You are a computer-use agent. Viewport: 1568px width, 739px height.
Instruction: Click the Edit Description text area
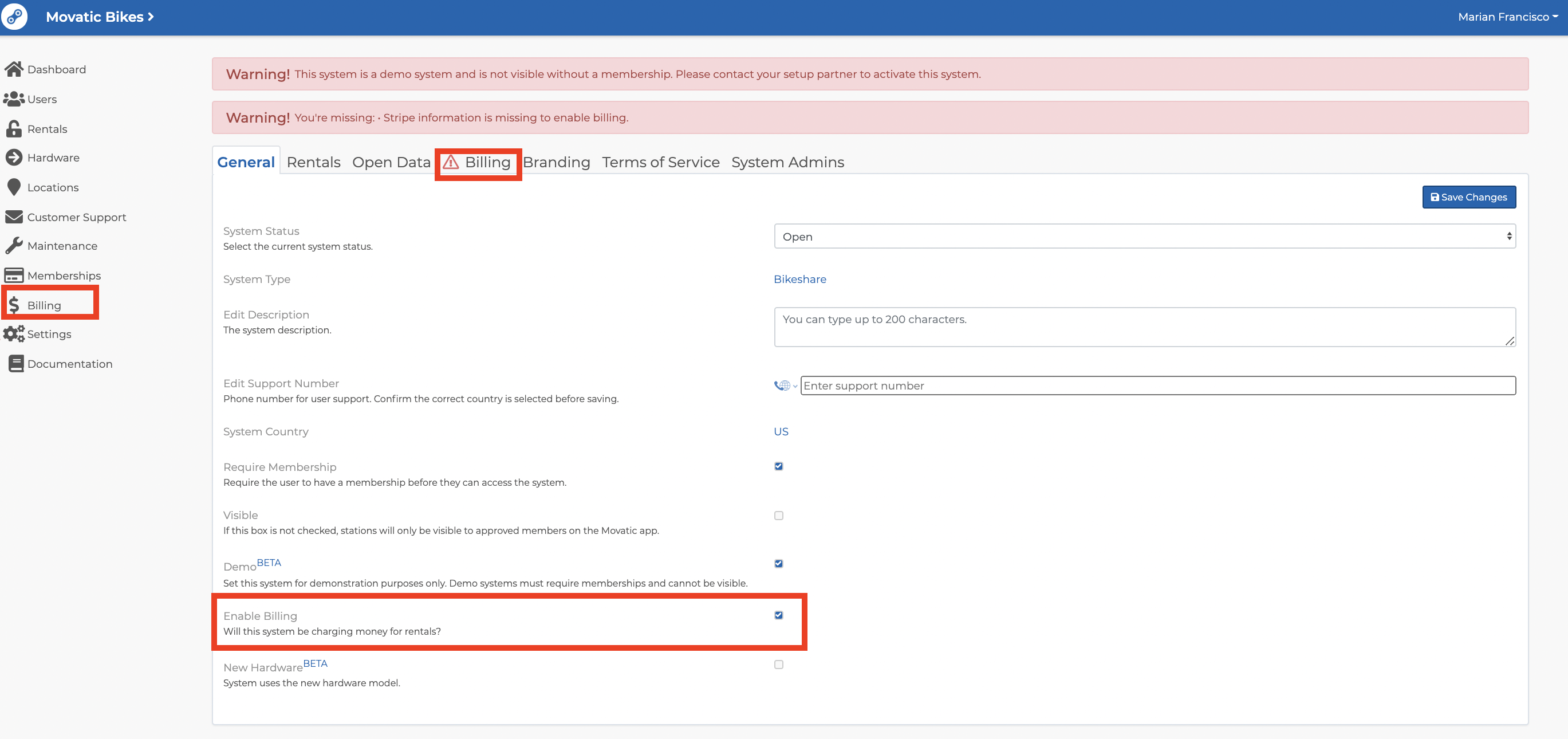click(1144, 327)
